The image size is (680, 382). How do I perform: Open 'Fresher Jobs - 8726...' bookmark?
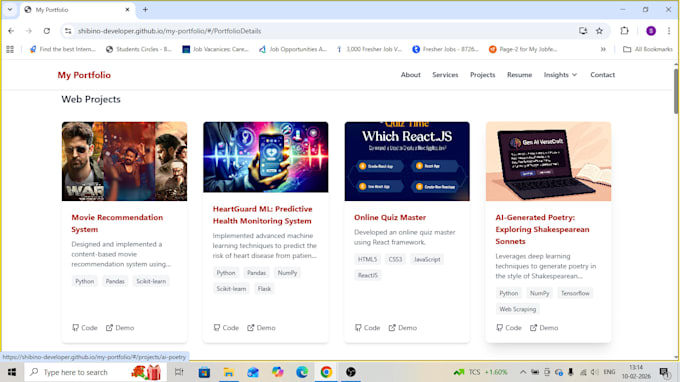446,49
